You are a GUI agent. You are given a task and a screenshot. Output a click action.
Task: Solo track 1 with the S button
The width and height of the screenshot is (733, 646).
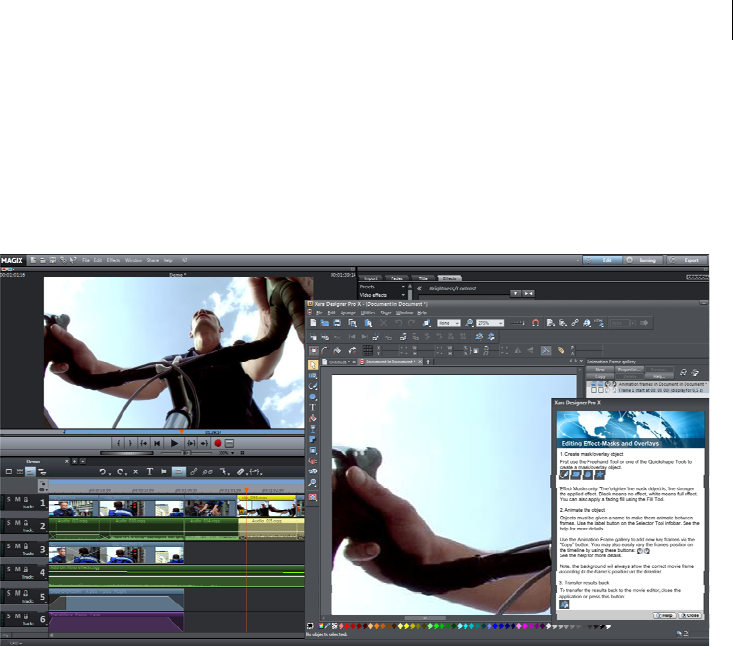pos(8,499)
